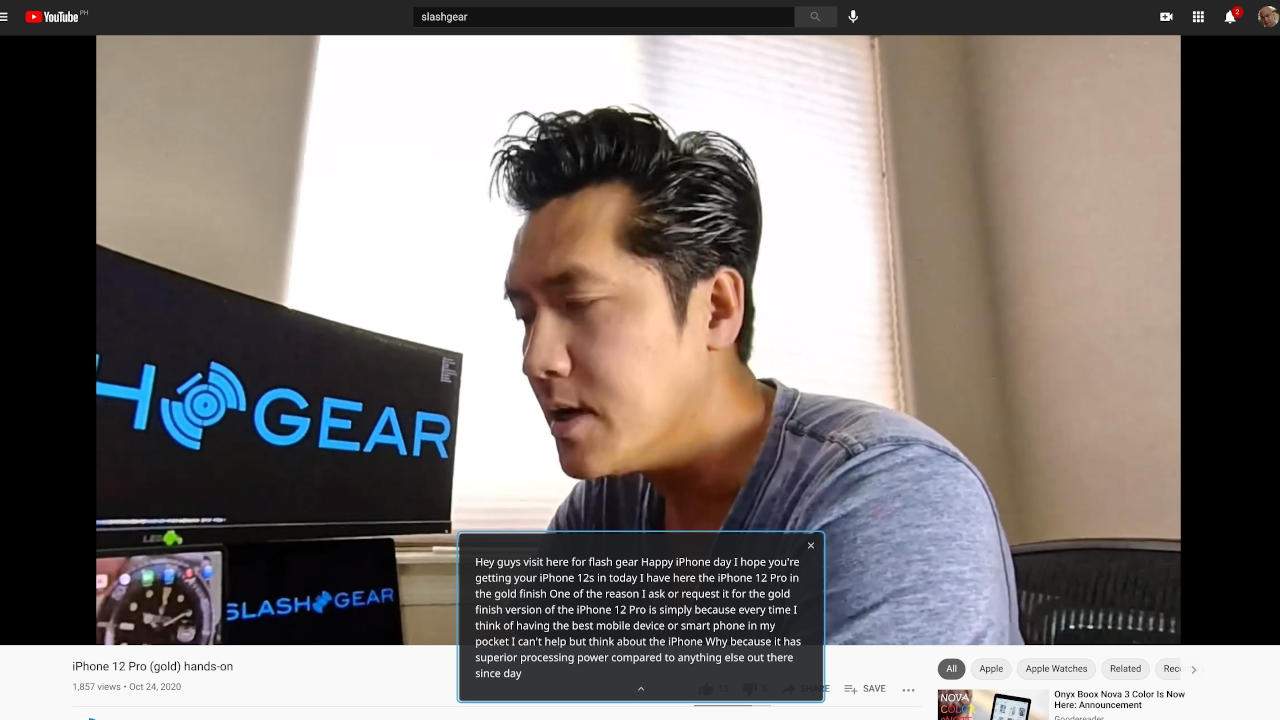Open the hamburger guide menu
The height and width of the screenshot is (720, 1280).
(5, 17)
